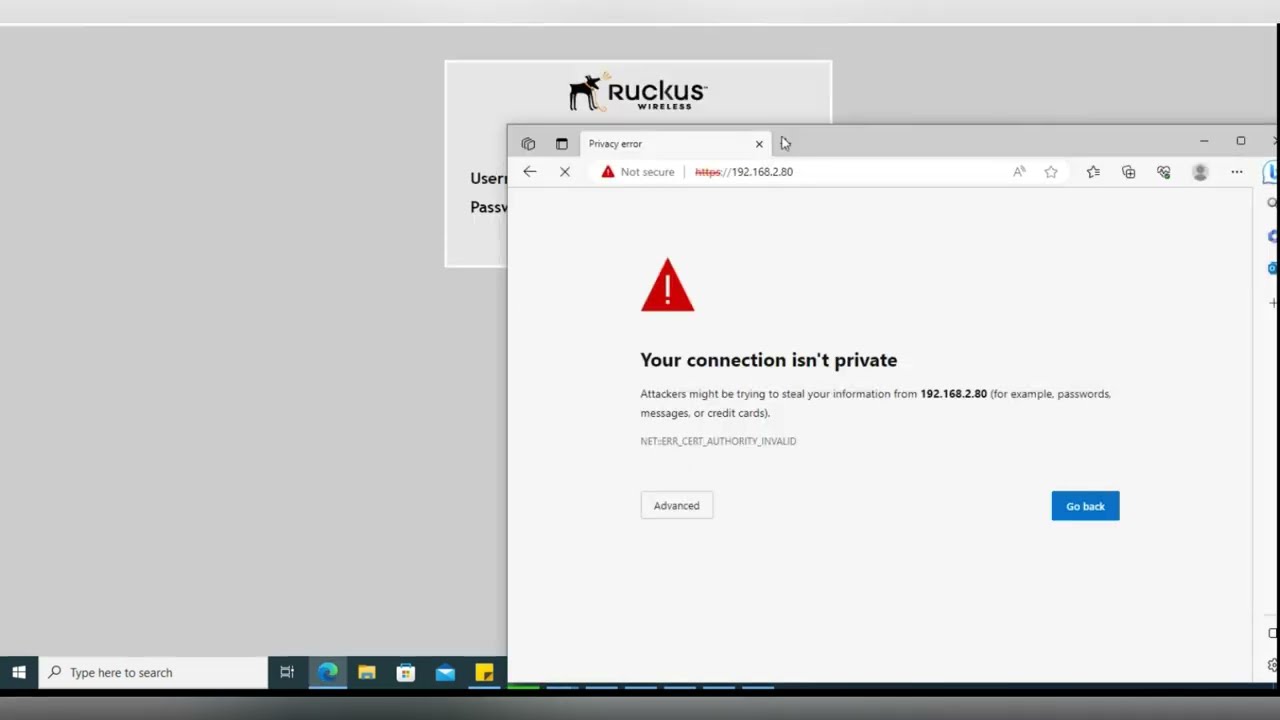
Task: Open Settings and more ellipsis menu
Action: click(1237, 172)
